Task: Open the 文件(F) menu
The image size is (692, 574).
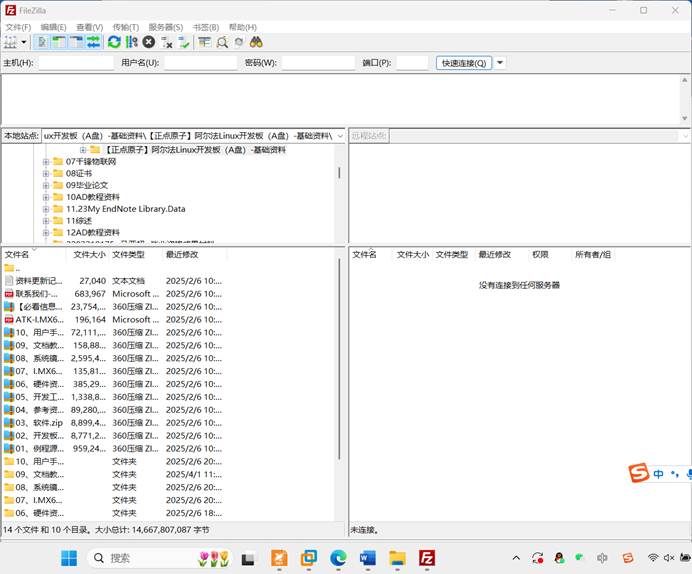Action: point(18,27)
